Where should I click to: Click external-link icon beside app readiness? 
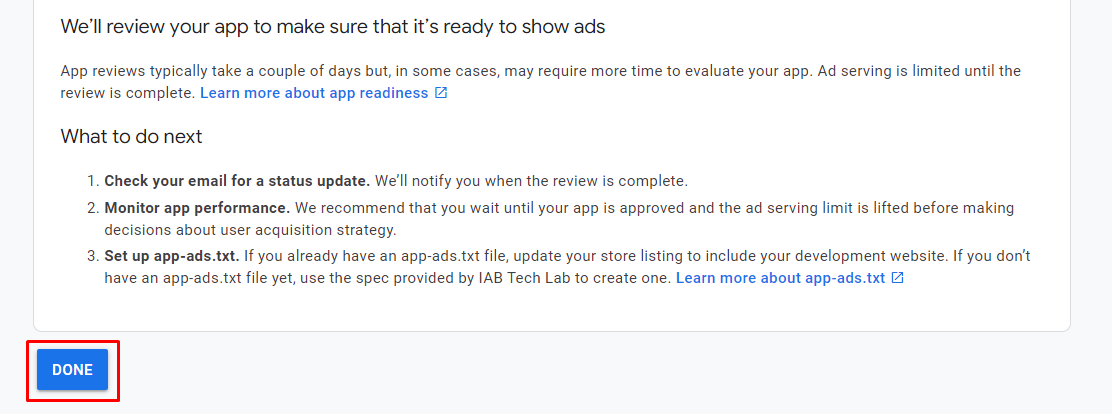[x=441, y=93]
